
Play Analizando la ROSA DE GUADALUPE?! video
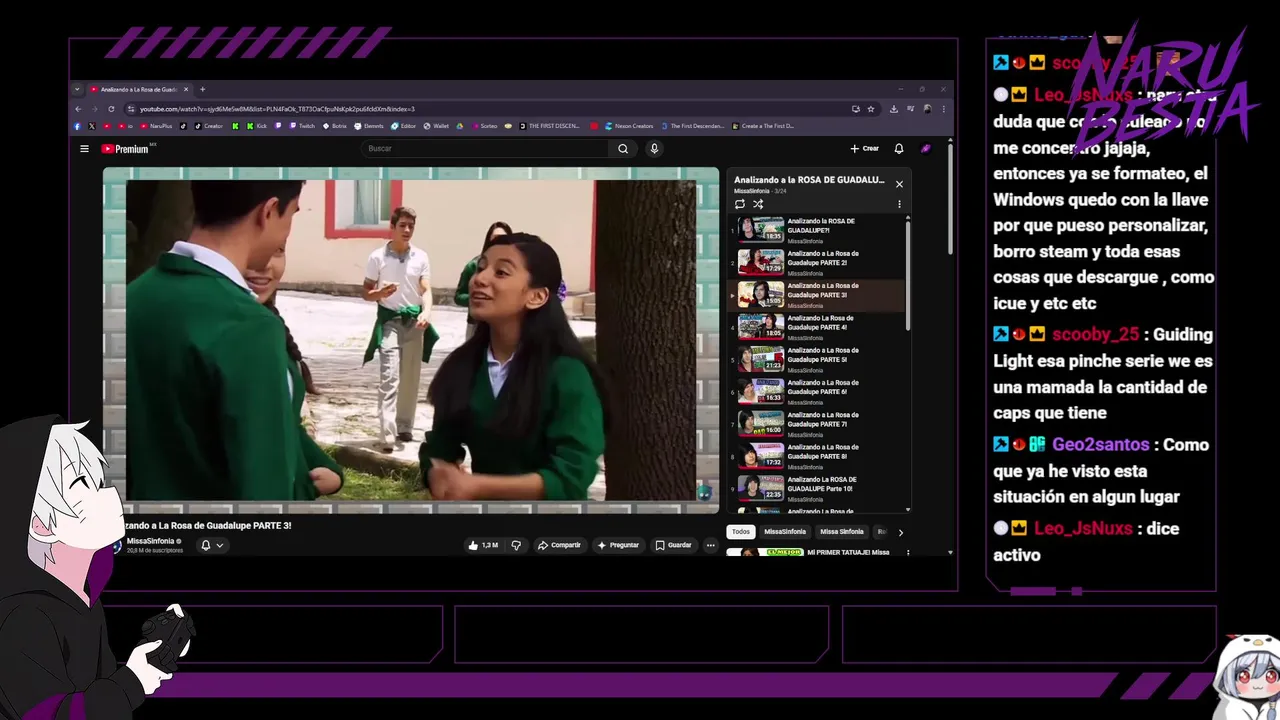coord(818,230)
